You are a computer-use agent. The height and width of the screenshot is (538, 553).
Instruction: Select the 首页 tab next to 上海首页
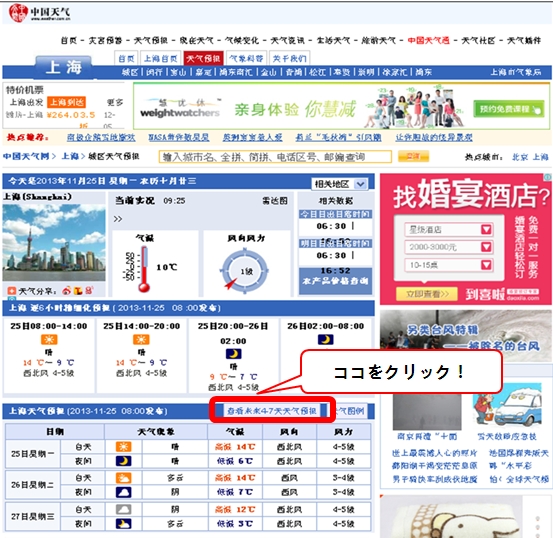(x=126, y=58)
